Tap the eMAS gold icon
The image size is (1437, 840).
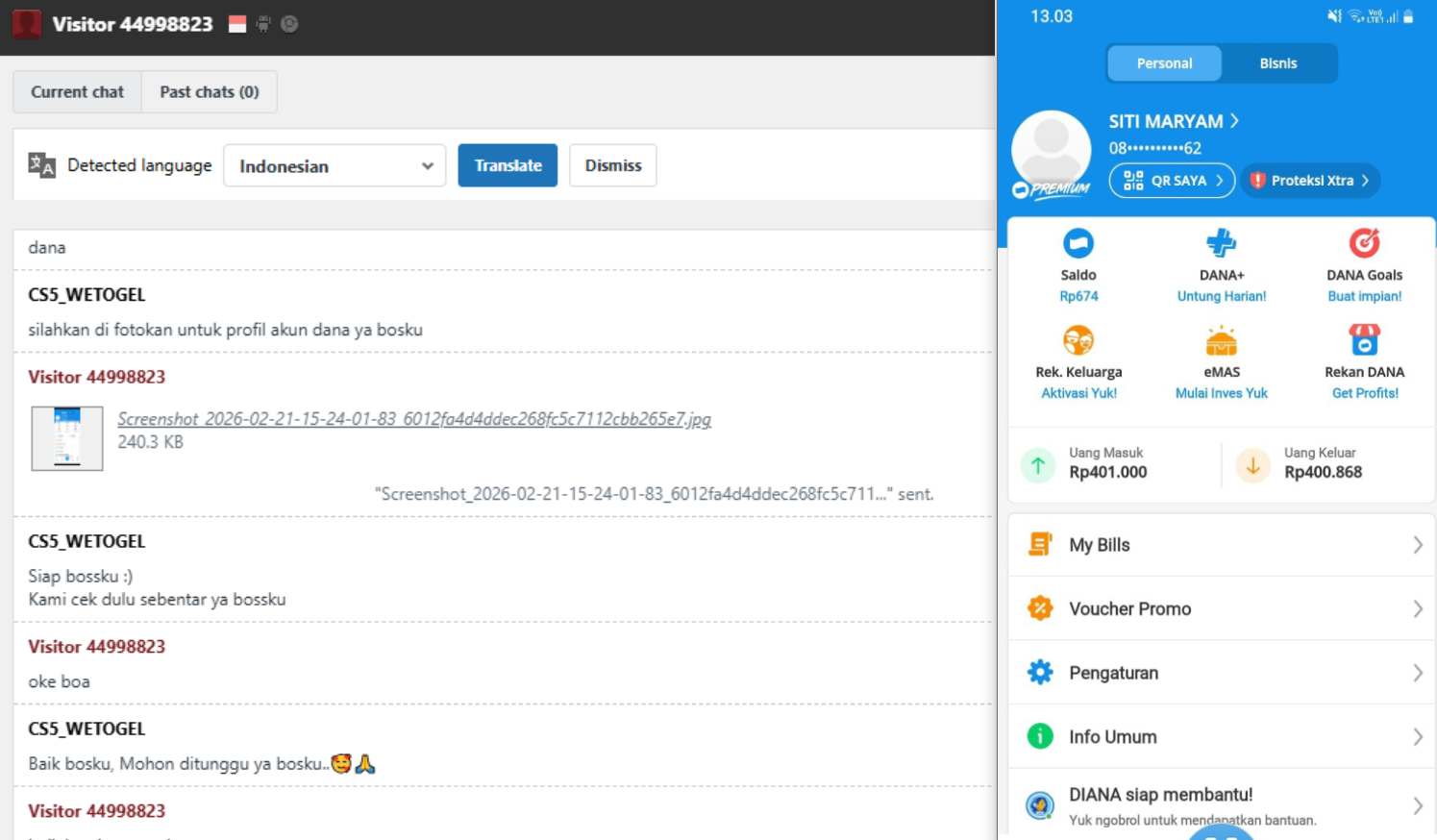pyautogui.click(x=1221, y=340)
